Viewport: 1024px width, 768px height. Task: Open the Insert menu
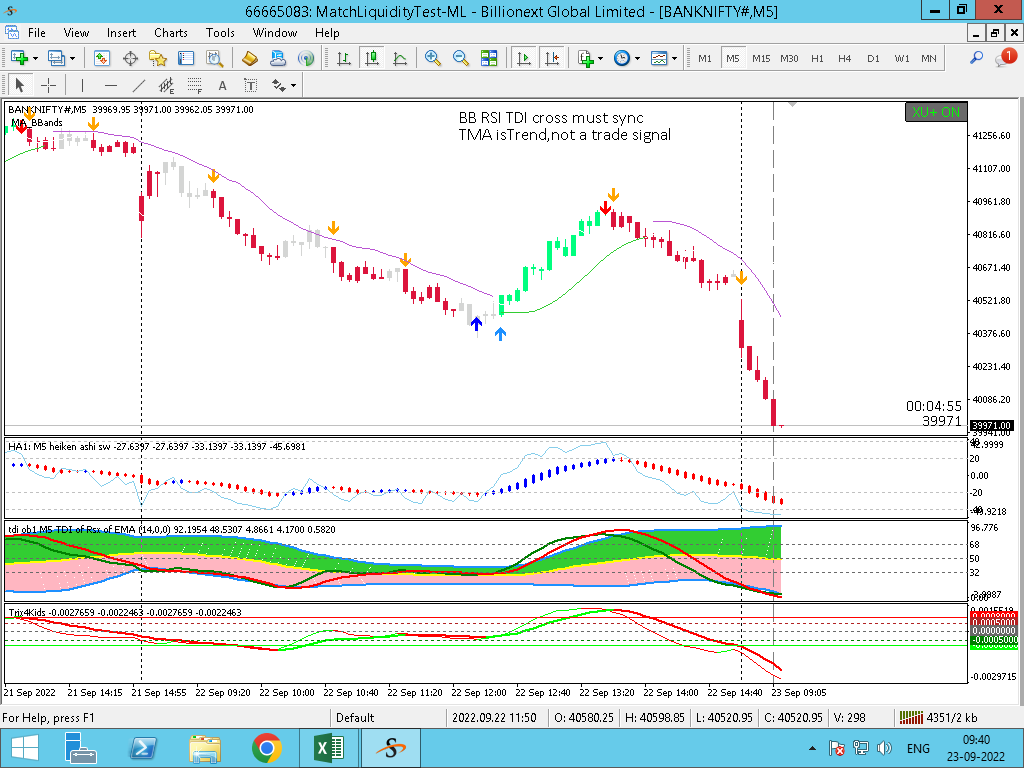point(122,33)
